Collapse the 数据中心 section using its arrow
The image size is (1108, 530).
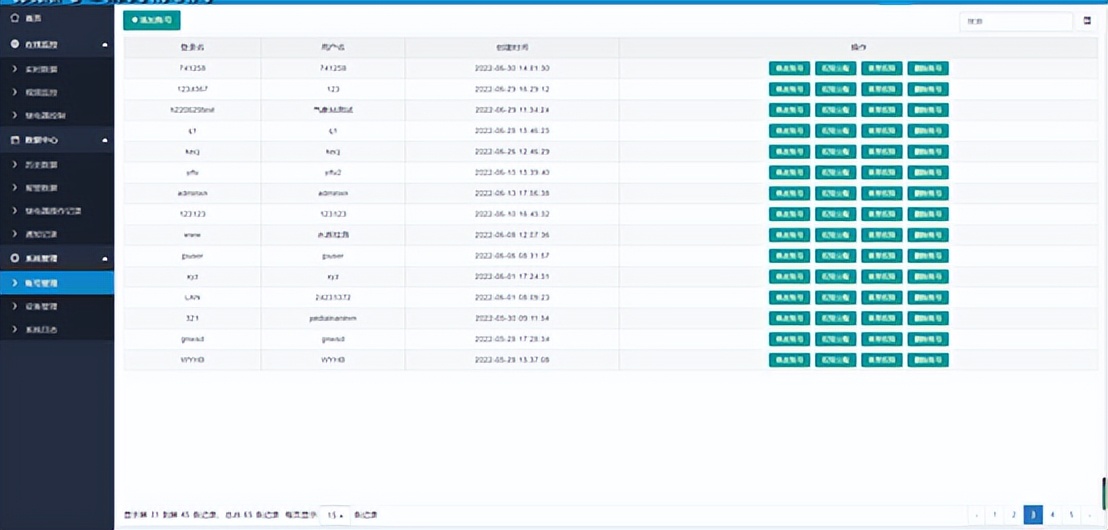[x=105, y=140]
